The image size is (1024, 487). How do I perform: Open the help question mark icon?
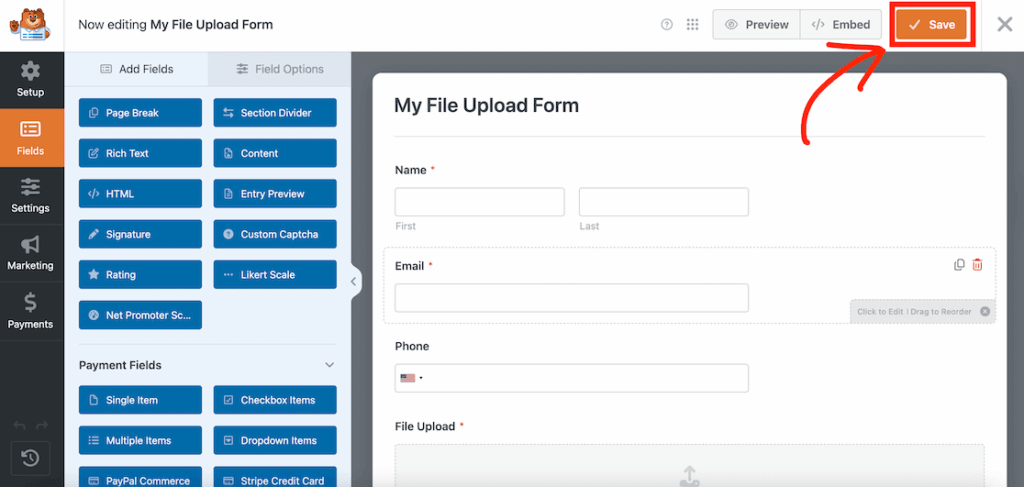pos(667,25)
